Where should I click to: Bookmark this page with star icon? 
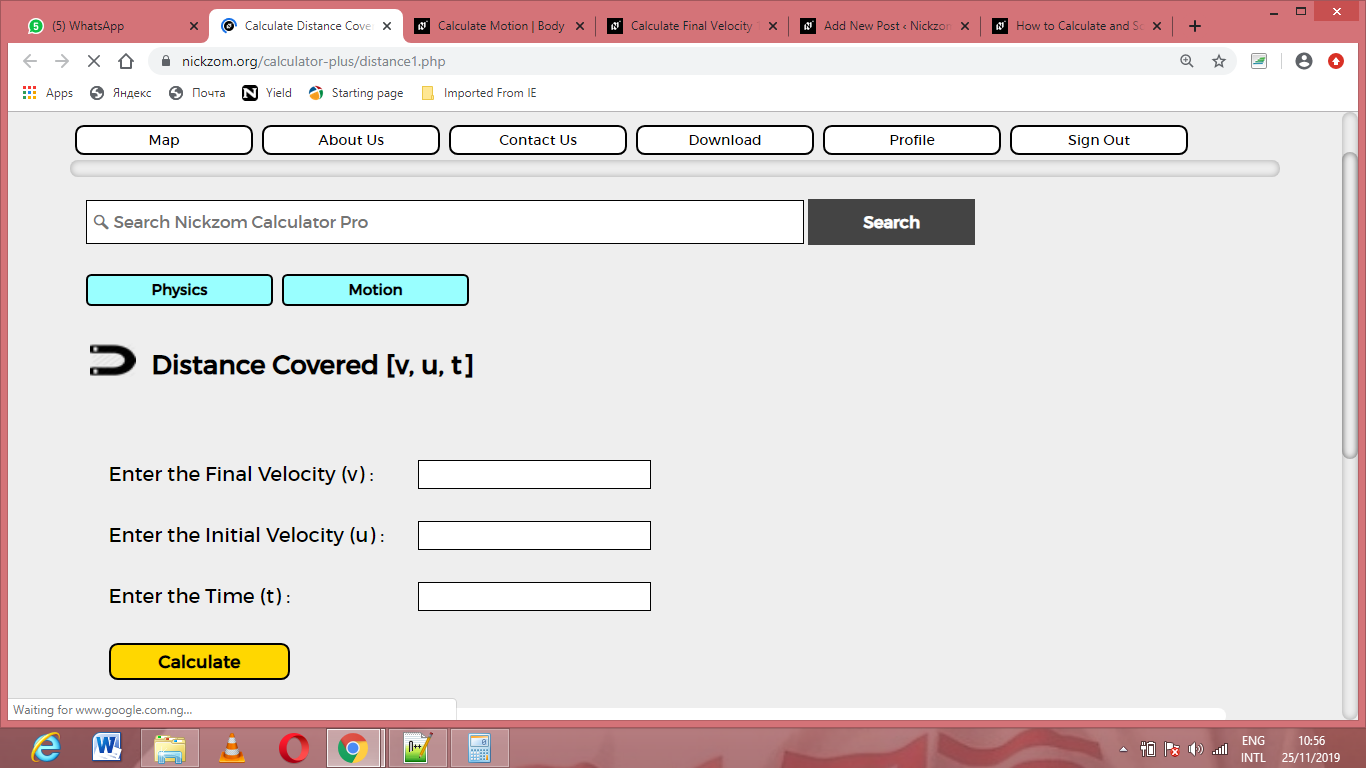point(1219,61)
